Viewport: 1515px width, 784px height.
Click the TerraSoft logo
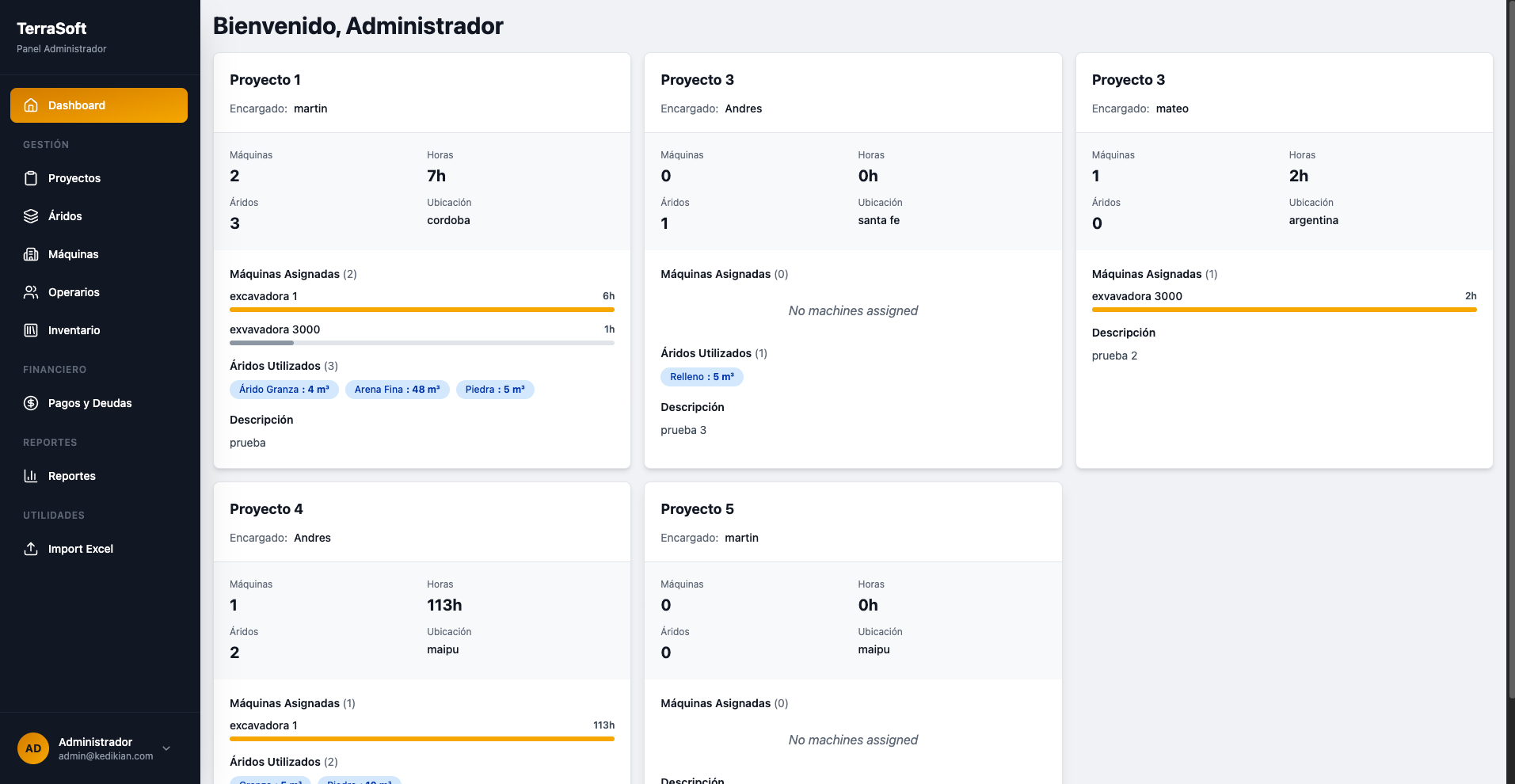(x=51, y=29)
